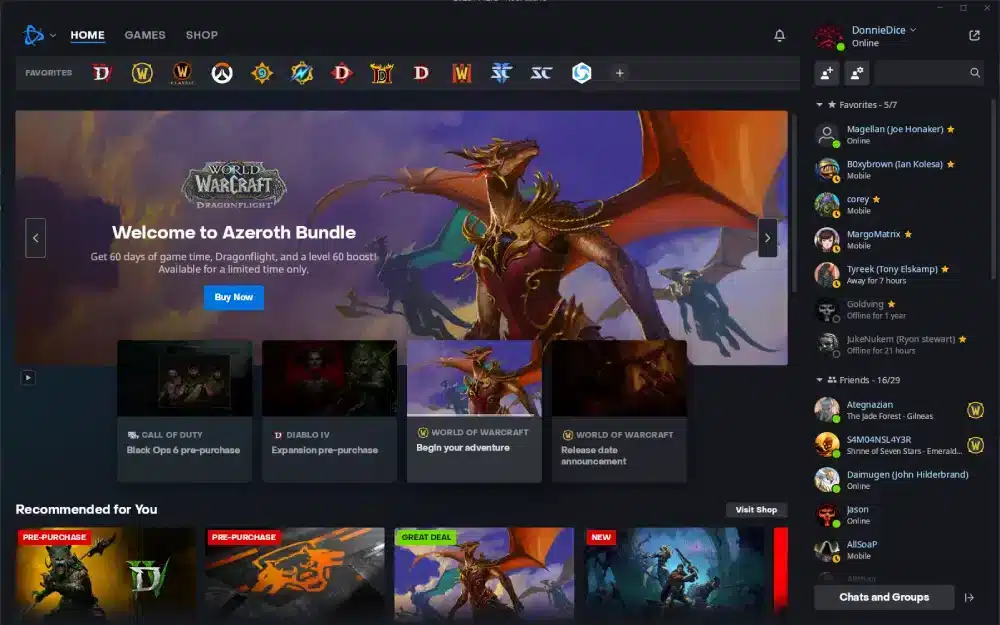The image size is (1000, 625).
Task: Click the friends search input field
Action: pos(922,73)
